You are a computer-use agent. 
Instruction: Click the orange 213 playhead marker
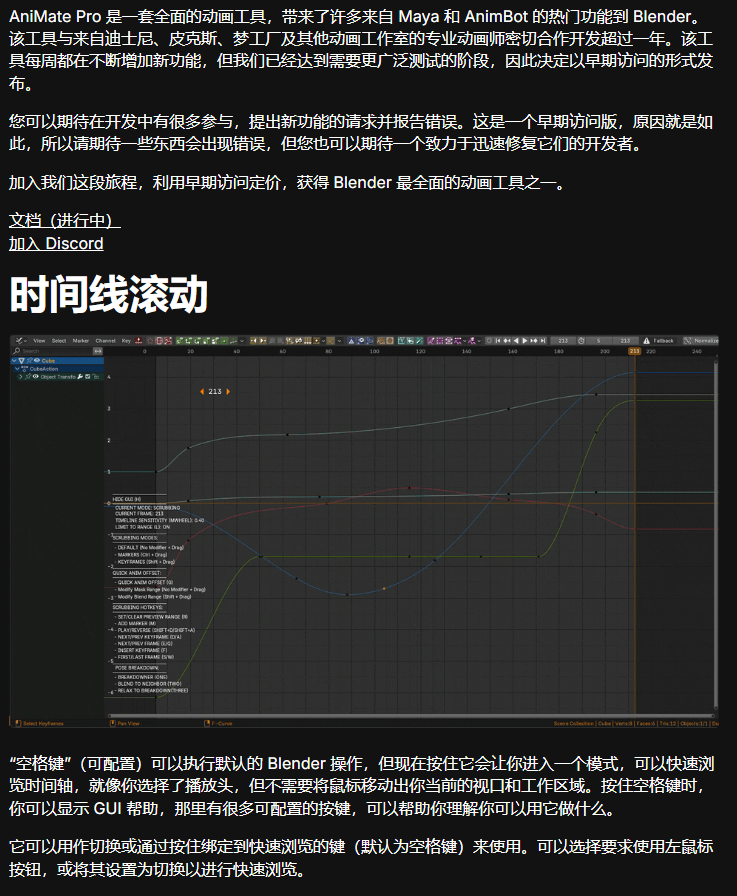(x=634, y=351)
